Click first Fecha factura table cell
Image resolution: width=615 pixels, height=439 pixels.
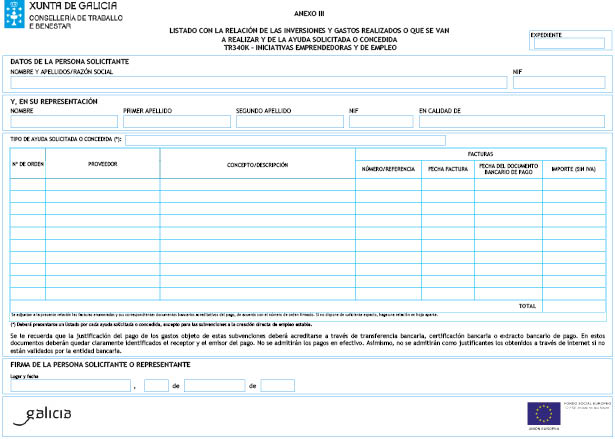pos(448,184)
